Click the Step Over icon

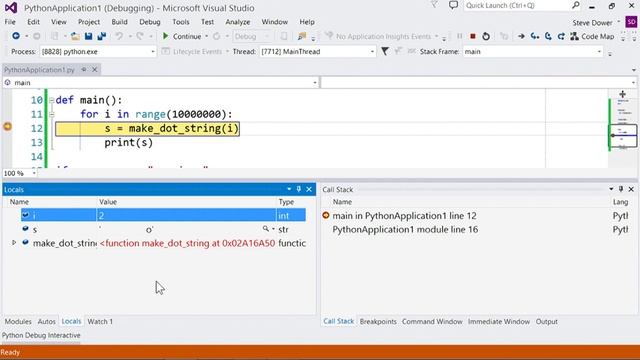point(548,36)
